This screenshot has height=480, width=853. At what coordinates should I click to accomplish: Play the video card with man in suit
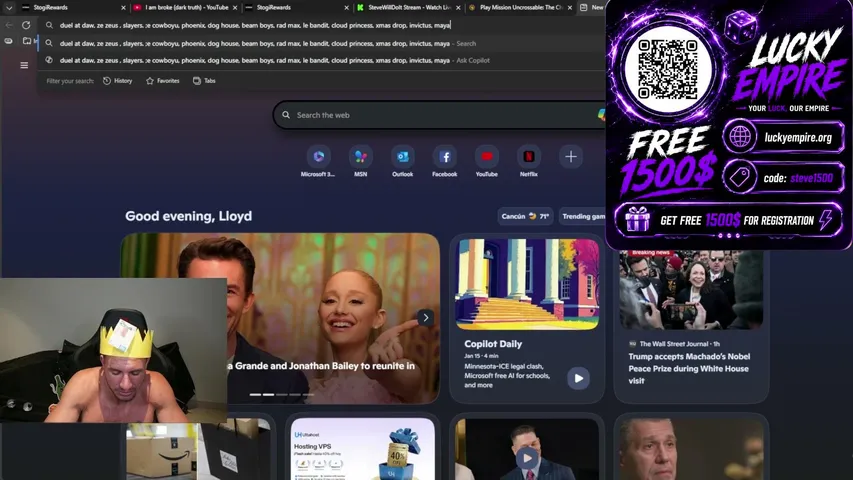(x=527, y=458)
